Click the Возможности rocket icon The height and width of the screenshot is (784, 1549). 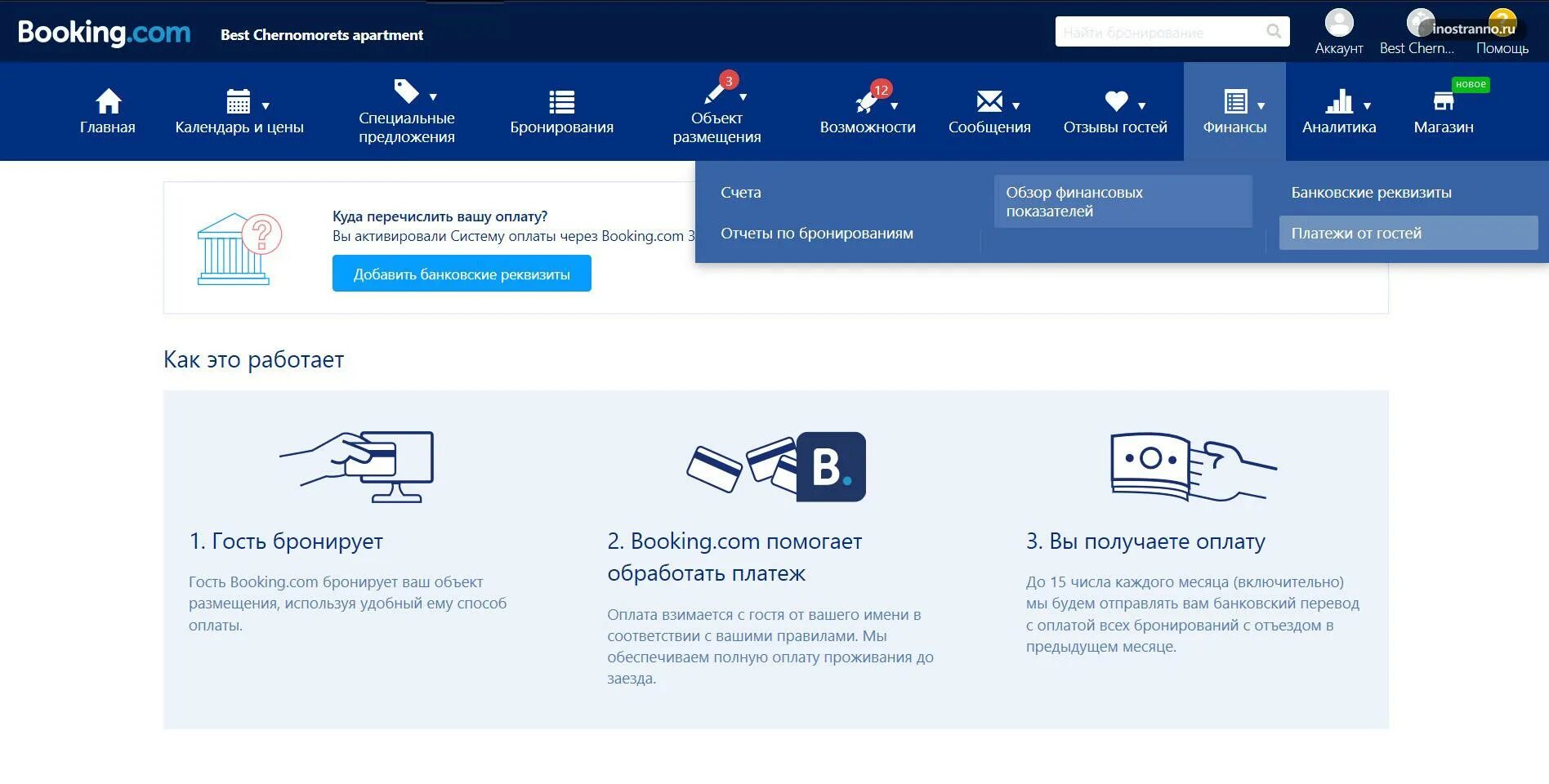point(866,101)
